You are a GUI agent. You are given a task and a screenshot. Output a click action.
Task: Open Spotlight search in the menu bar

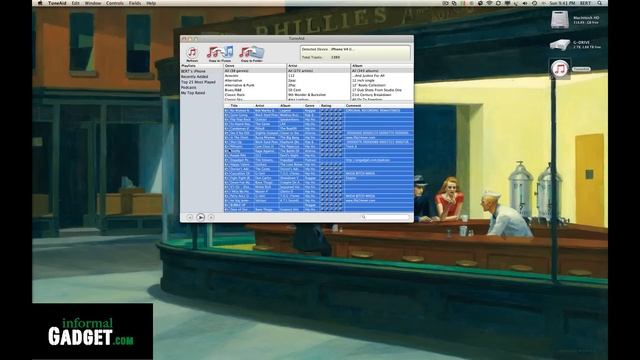[600, 3]
